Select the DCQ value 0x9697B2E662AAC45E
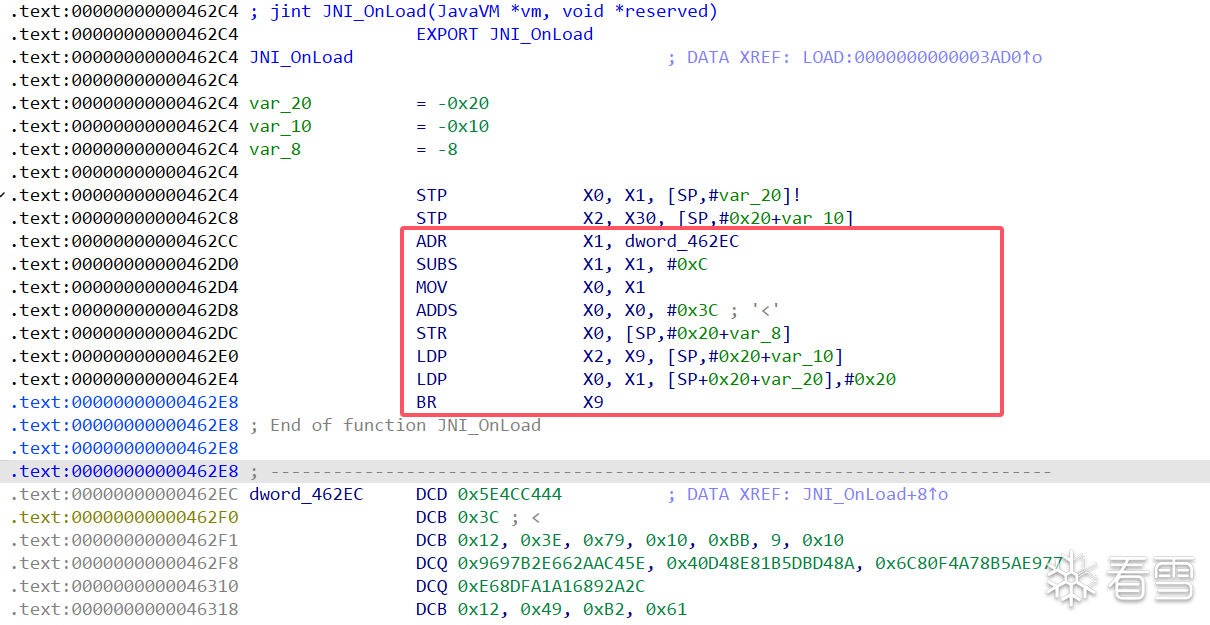This screenshot has width=1210, height=625. (x=557, y=563)
